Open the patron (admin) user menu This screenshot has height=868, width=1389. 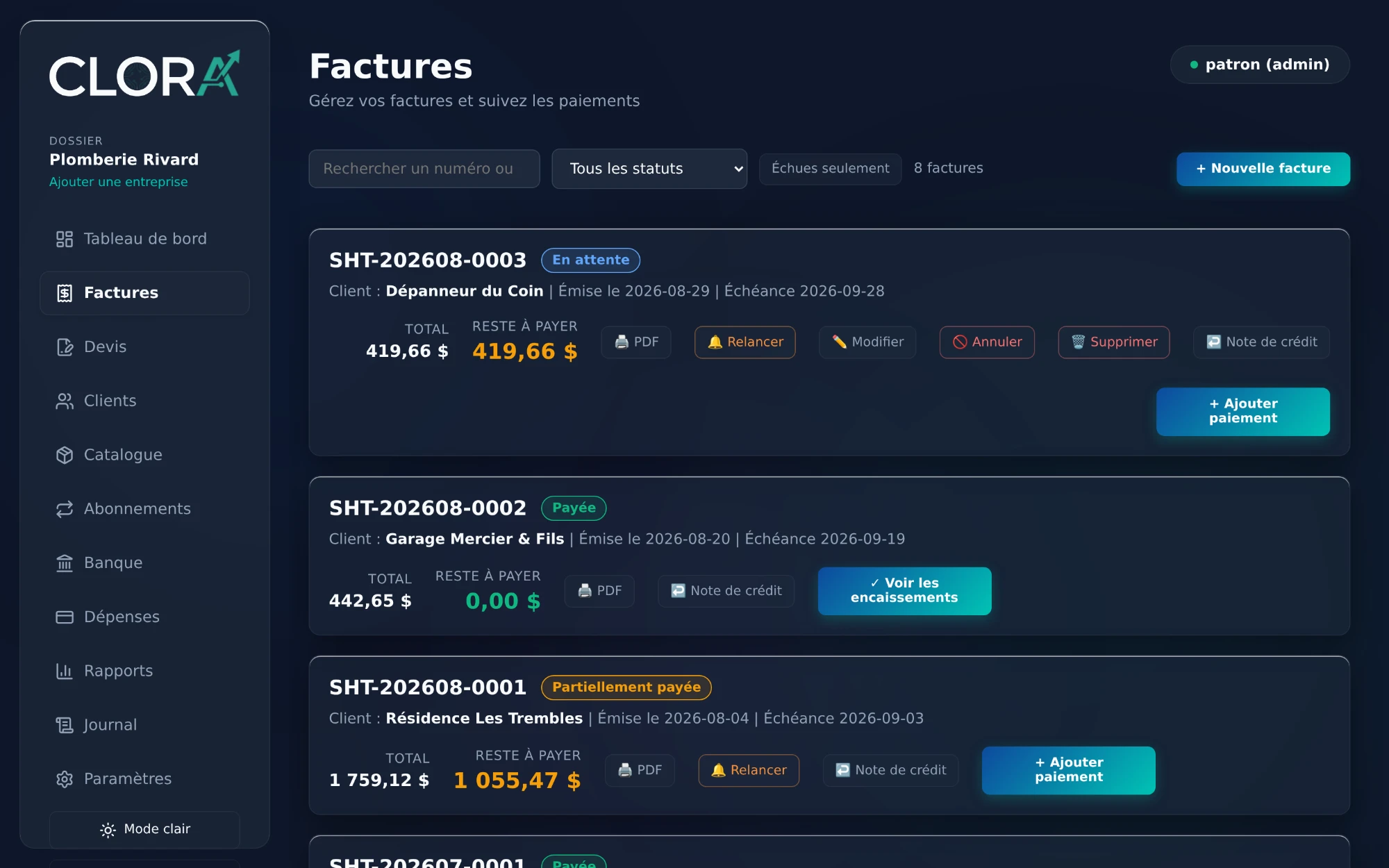click(1260, 65)
